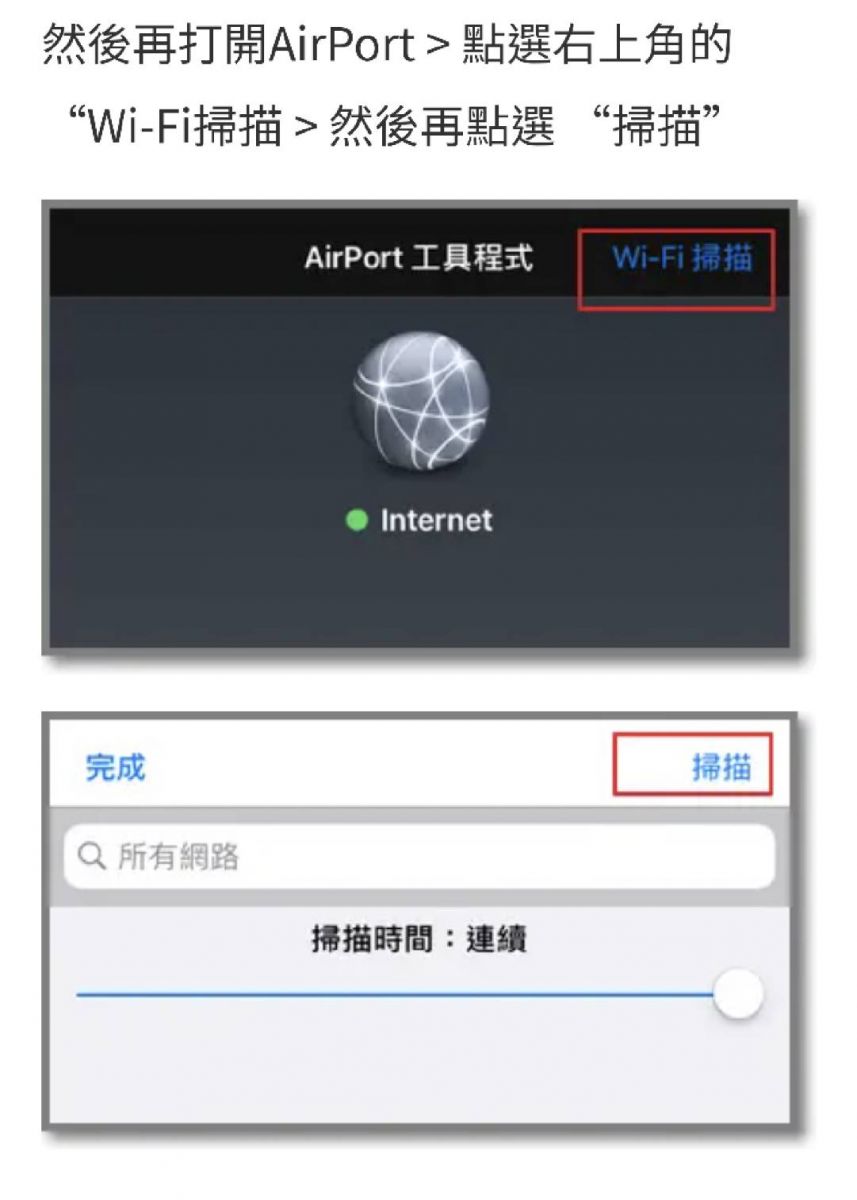857x1200 pixels.
Task: Click the green Internet status dot
Action: click(x=357, y=520)
